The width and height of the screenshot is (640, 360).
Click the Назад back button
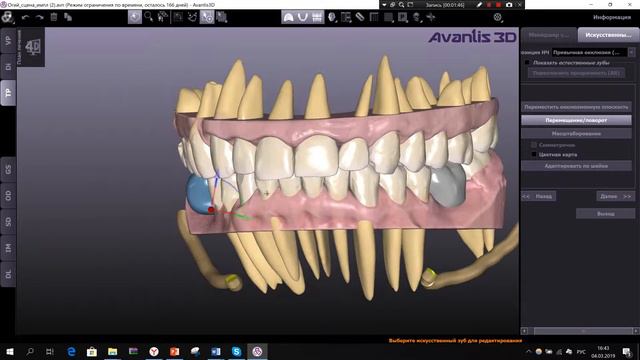(x=538, y=196)
